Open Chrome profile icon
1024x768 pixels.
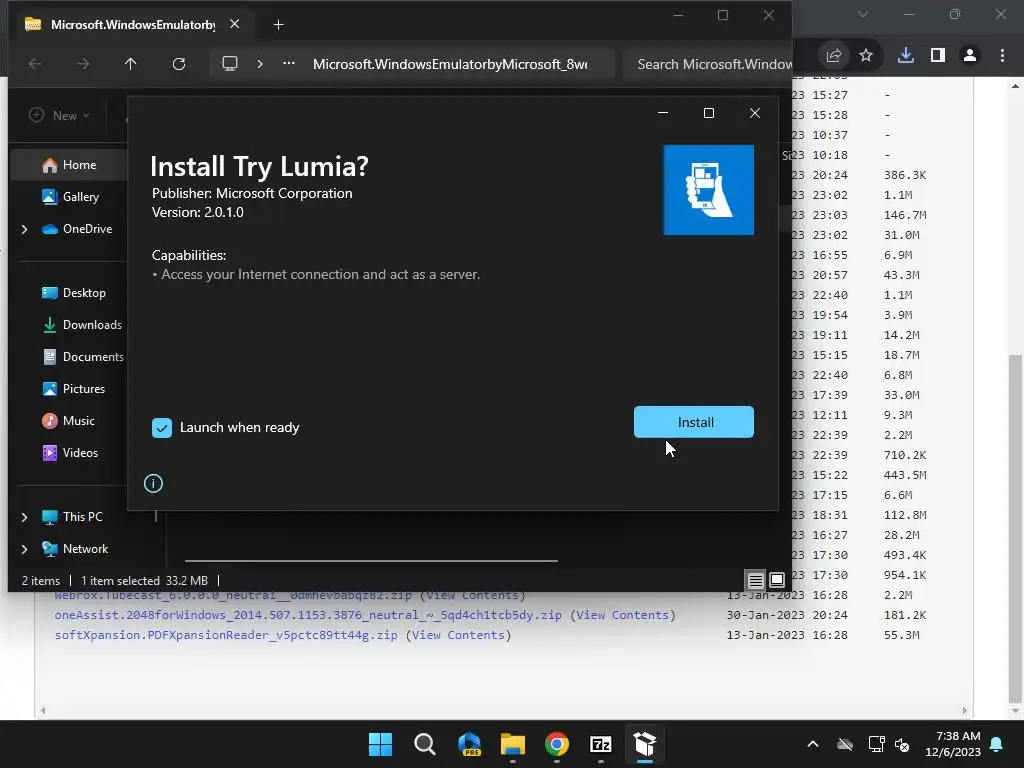970,56
